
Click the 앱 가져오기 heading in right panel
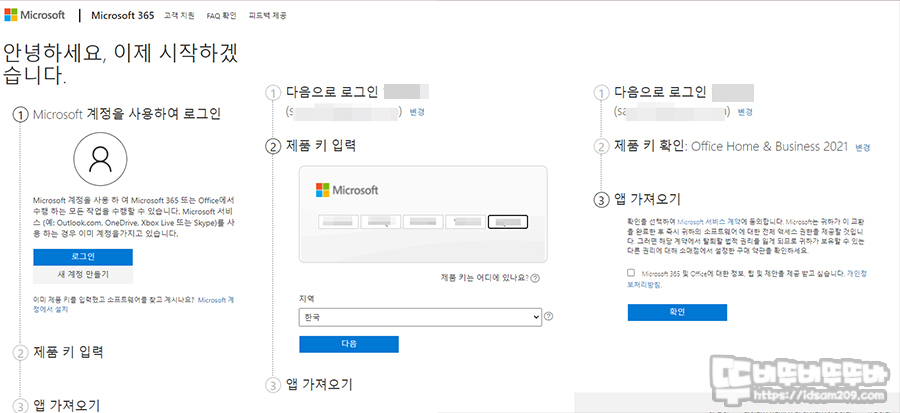(x=647, y=200)
